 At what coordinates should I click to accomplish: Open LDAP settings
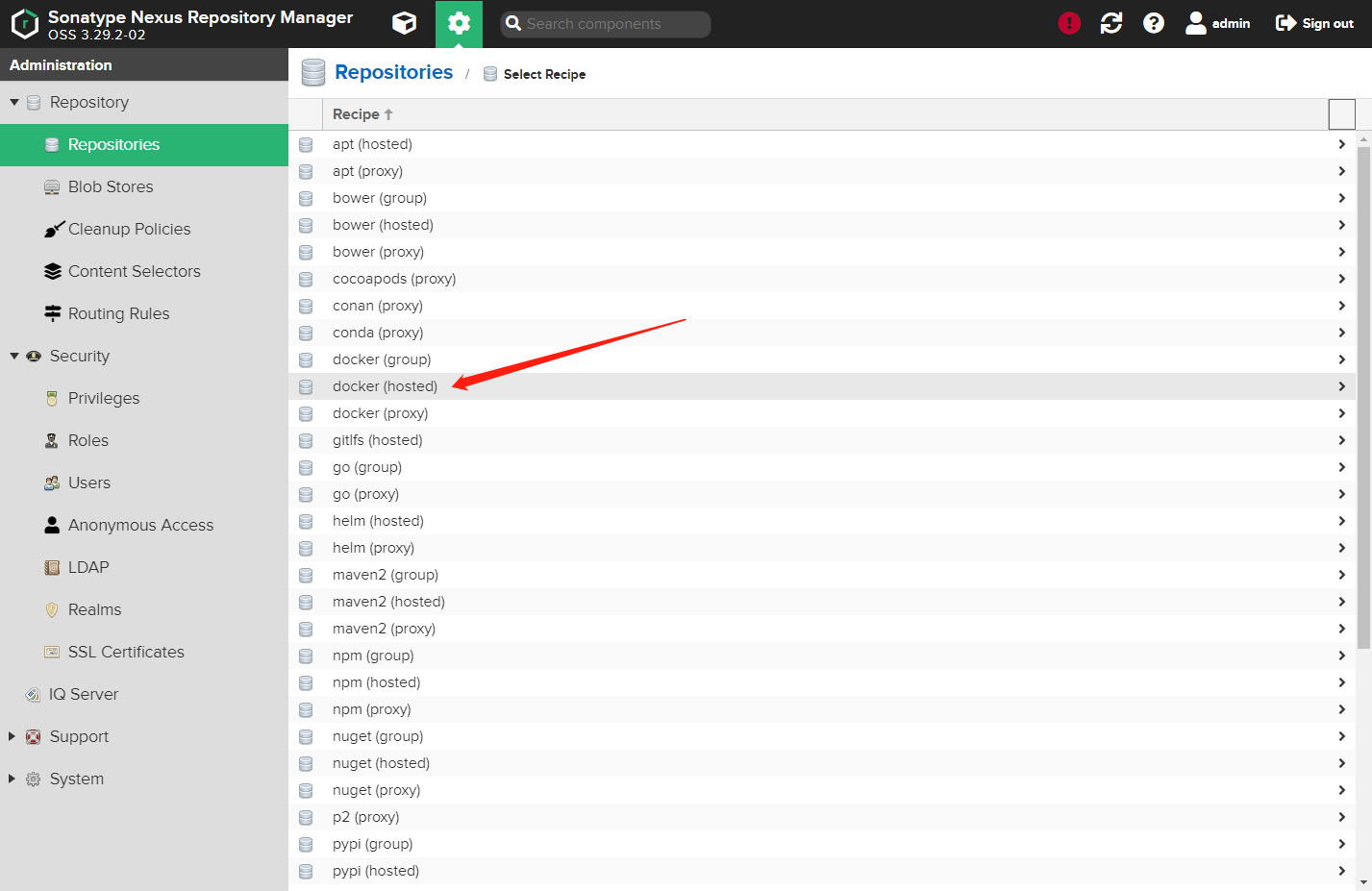[x=144, y=567]
